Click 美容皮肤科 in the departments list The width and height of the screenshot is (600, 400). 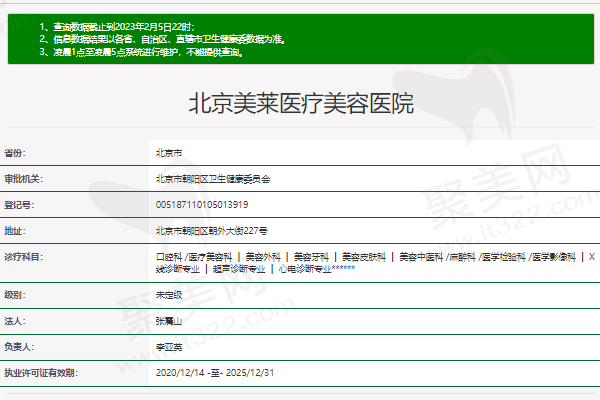(x=364, y=257)
